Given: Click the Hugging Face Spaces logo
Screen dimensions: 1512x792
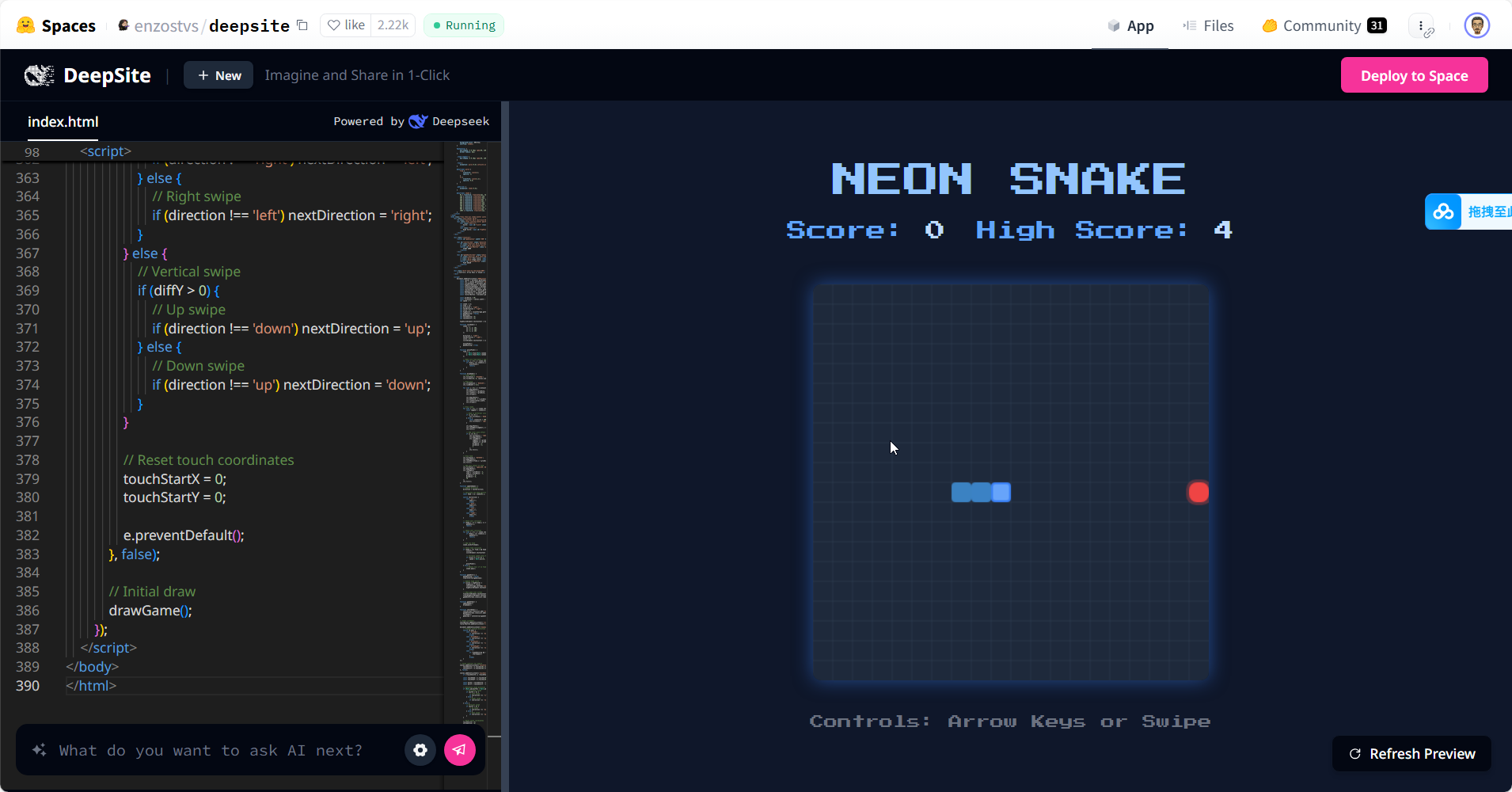Looking at the screenshot, I should click(26, 25).
